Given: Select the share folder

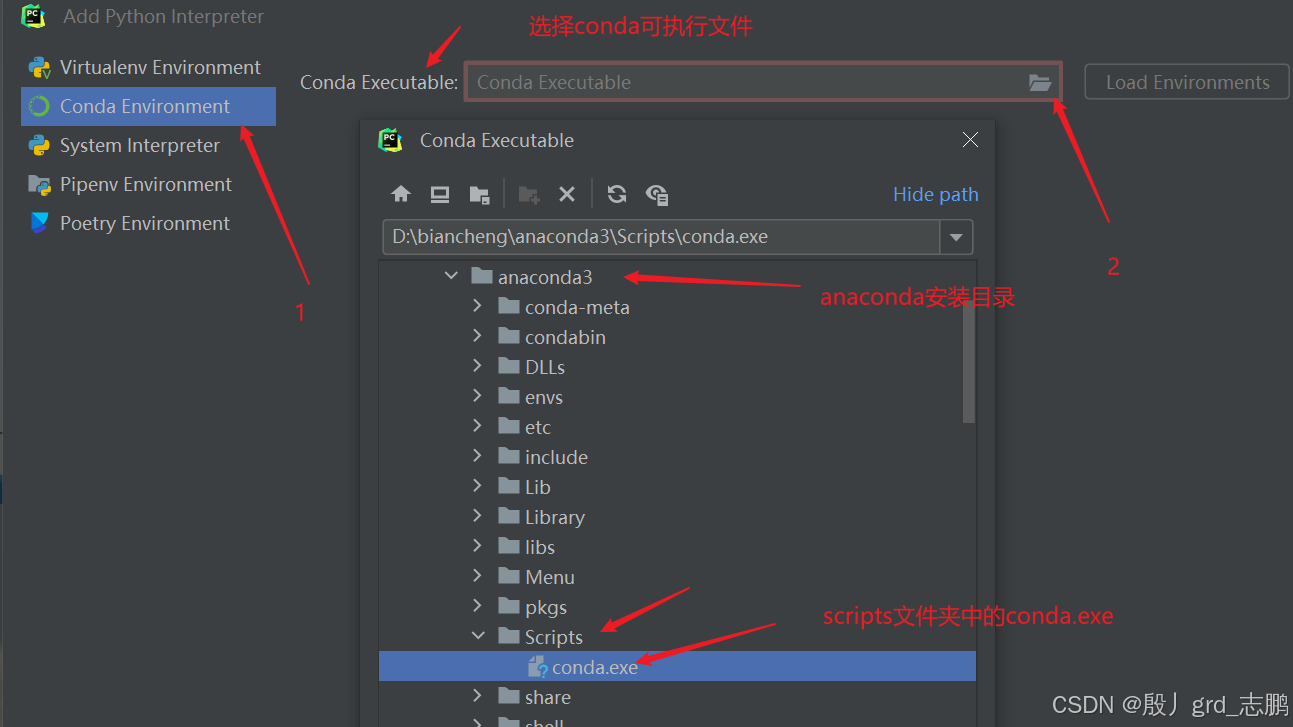Looking at the screenshot, I should point(548,697).
